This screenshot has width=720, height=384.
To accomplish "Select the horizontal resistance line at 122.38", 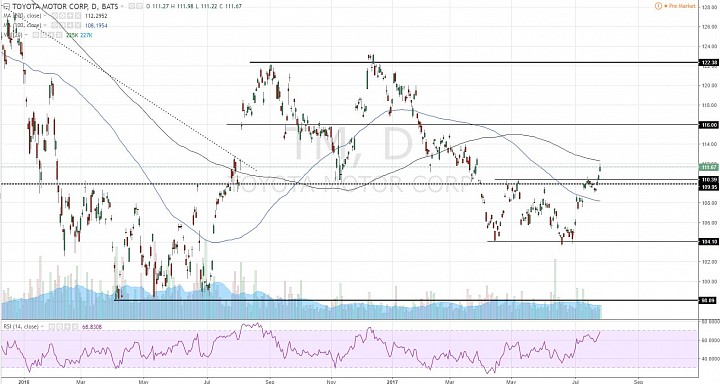I will point(475,62).
